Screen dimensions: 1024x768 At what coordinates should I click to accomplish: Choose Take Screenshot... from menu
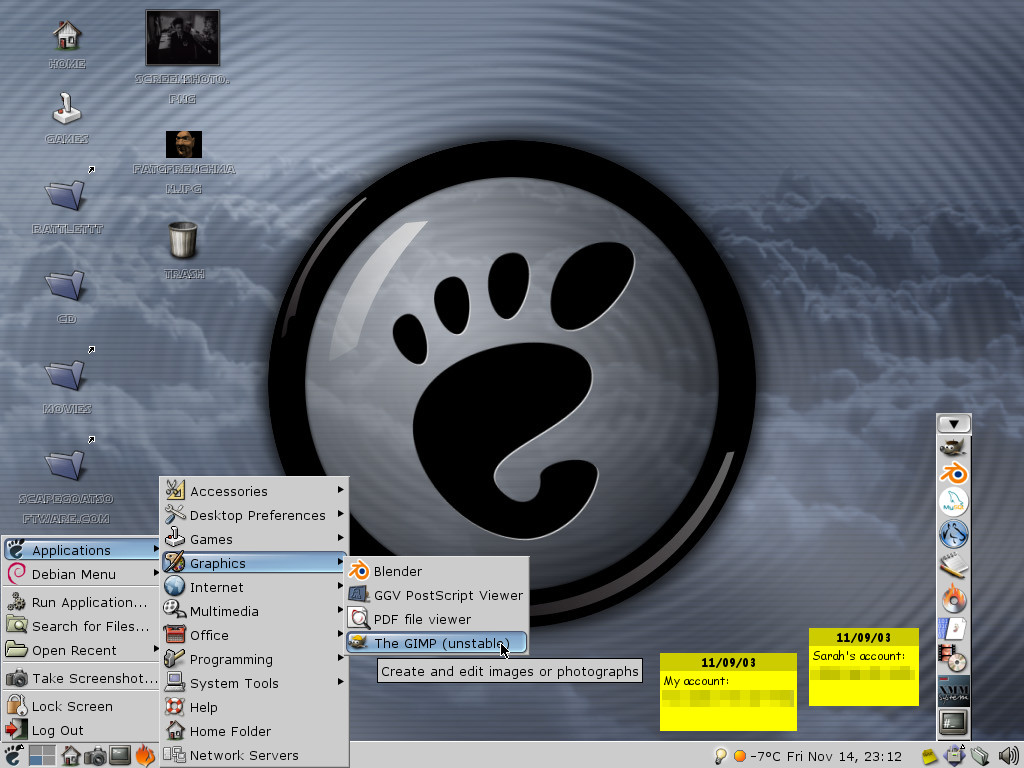[x=82, y=679]
